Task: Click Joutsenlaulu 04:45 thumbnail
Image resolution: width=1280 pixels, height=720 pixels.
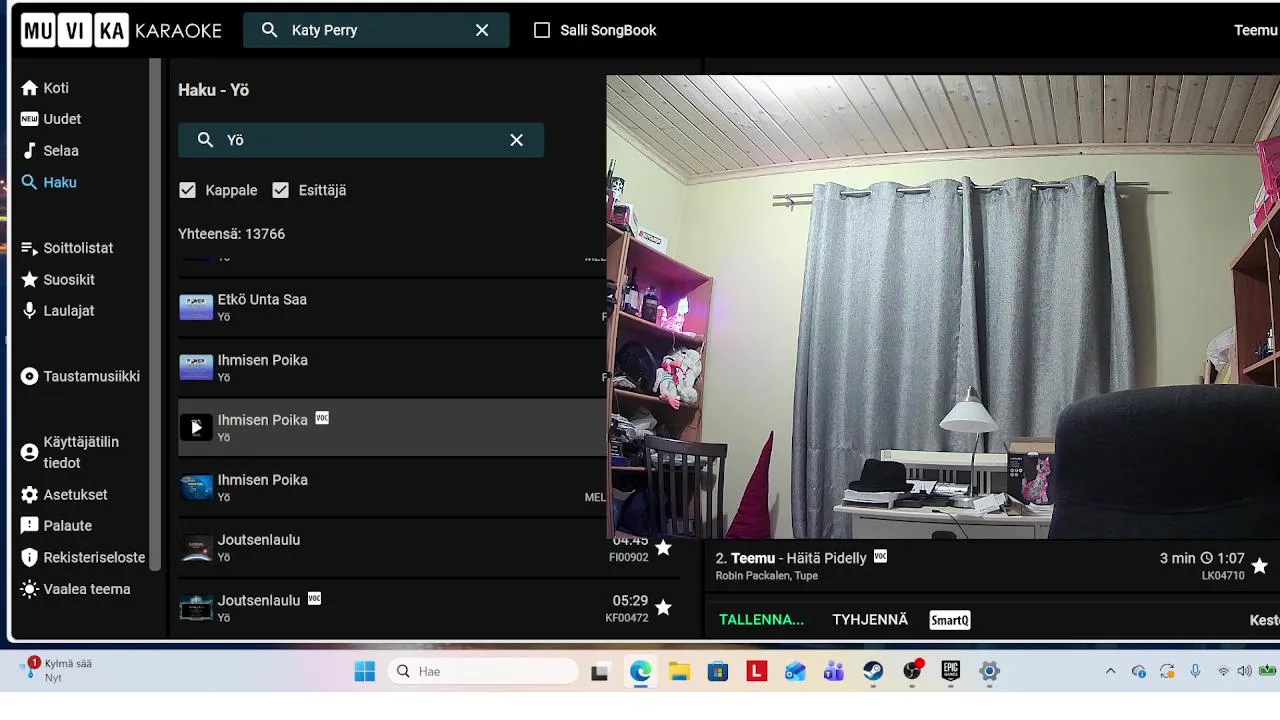Action: (196, 548)
